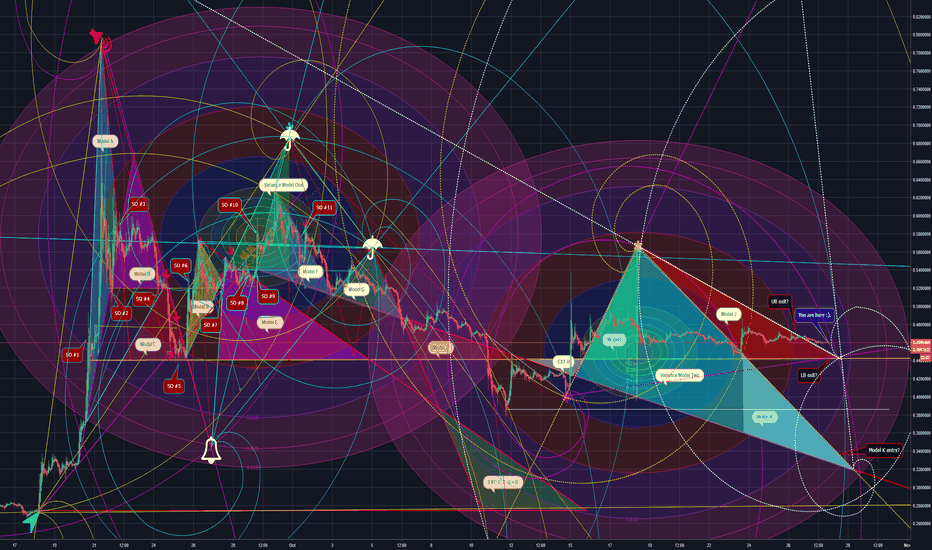Screen dimensions: 932x550
Task: Click the '22' date on time axis
Action: pyautogui.click(x=709, y=545)
